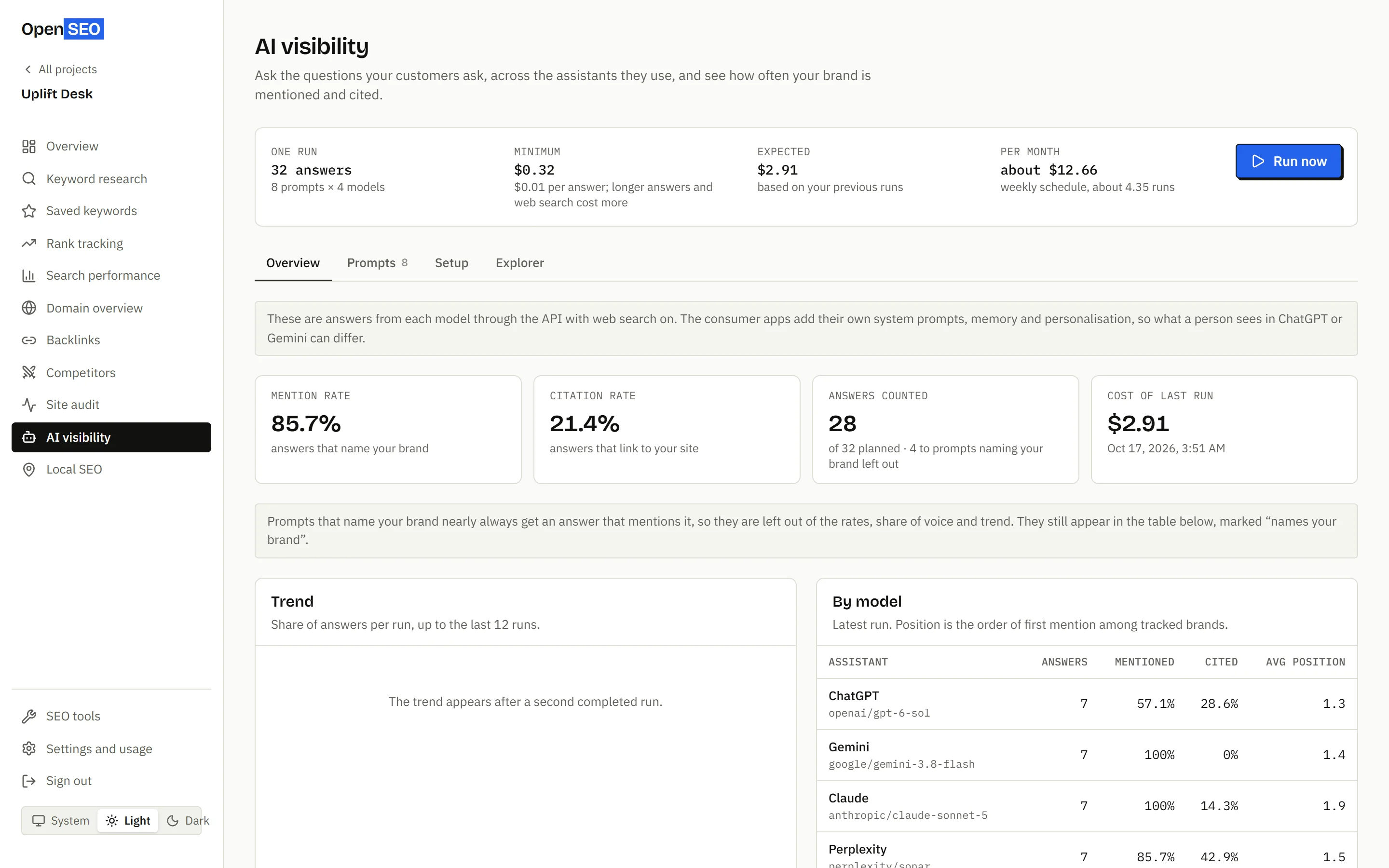The height and width of the screenshot is (868, 1389).
Task: Click the Rank tracking trend icon
Action: point(29,244)
